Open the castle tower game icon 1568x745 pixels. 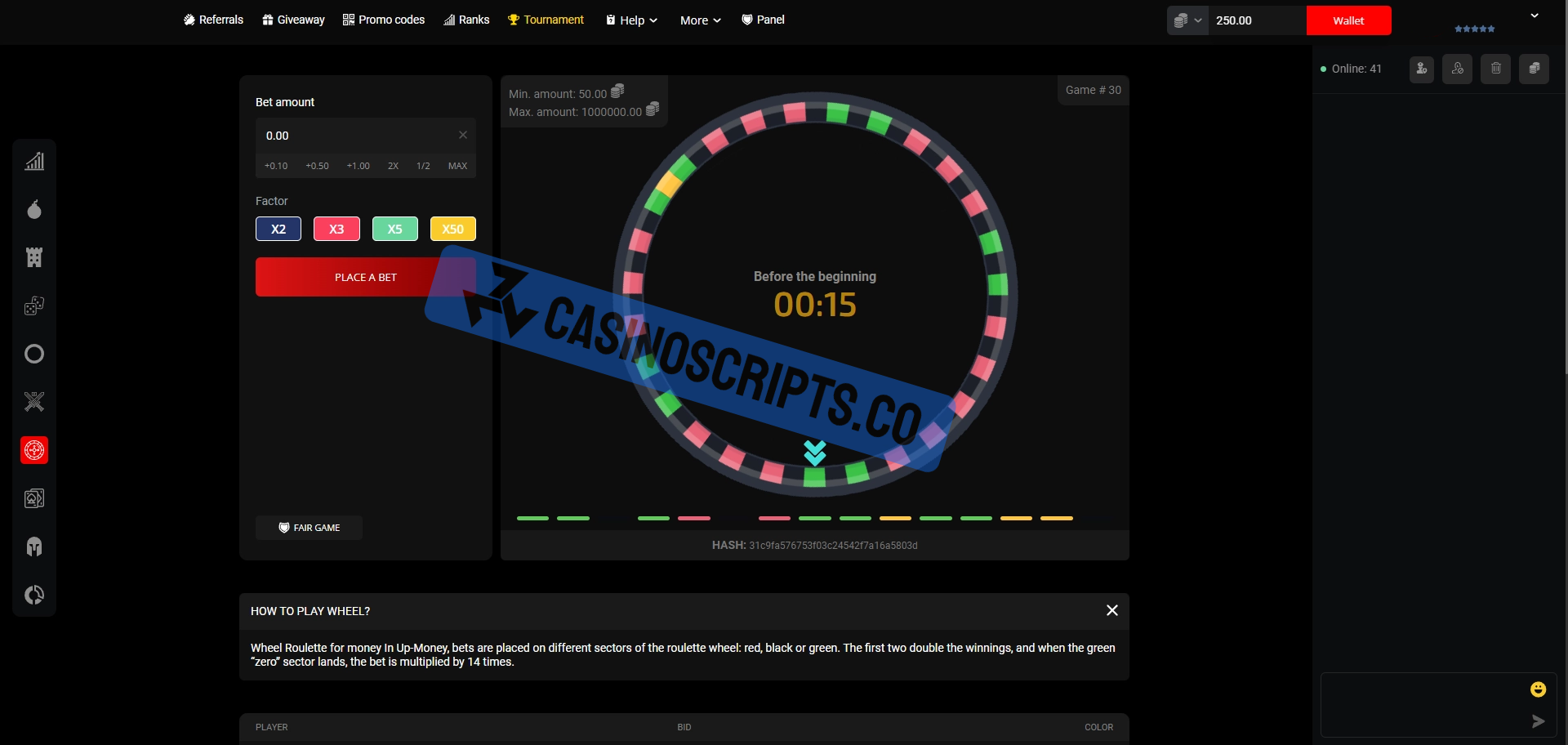pyautogui.click(x=34, y=257)
